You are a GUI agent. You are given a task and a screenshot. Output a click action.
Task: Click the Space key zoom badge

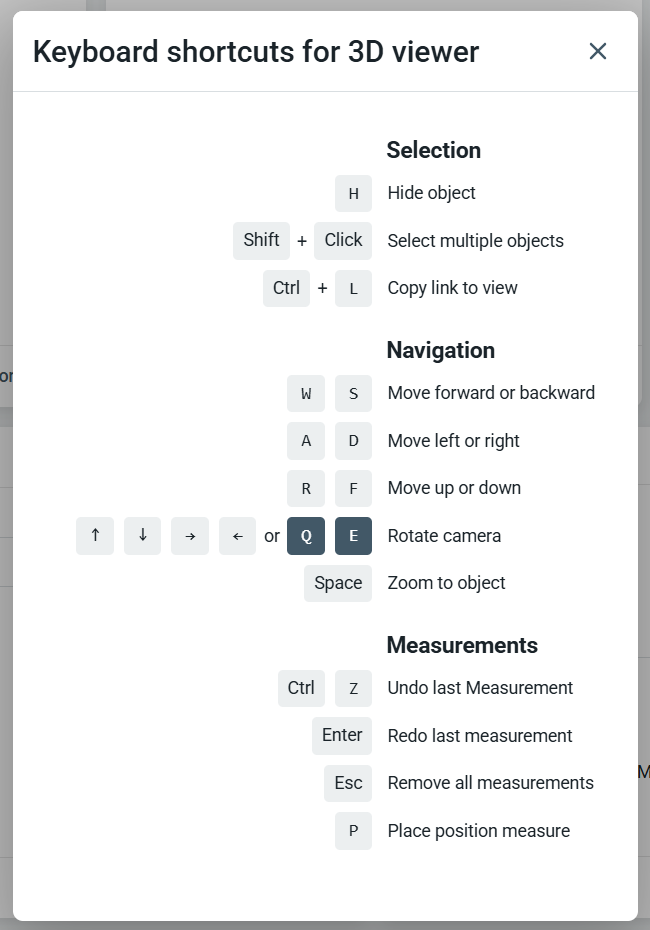click(338, 583)
